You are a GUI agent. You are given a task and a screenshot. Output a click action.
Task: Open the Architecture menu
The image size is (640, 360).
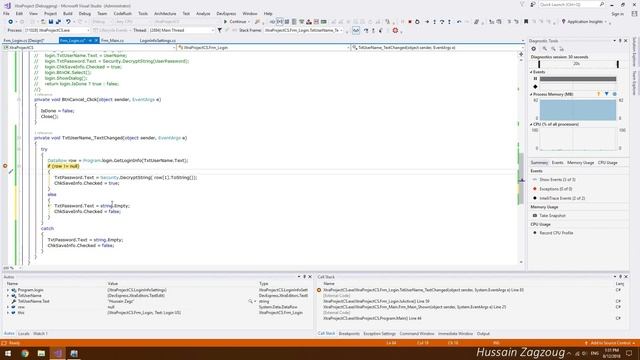point(165,14)
